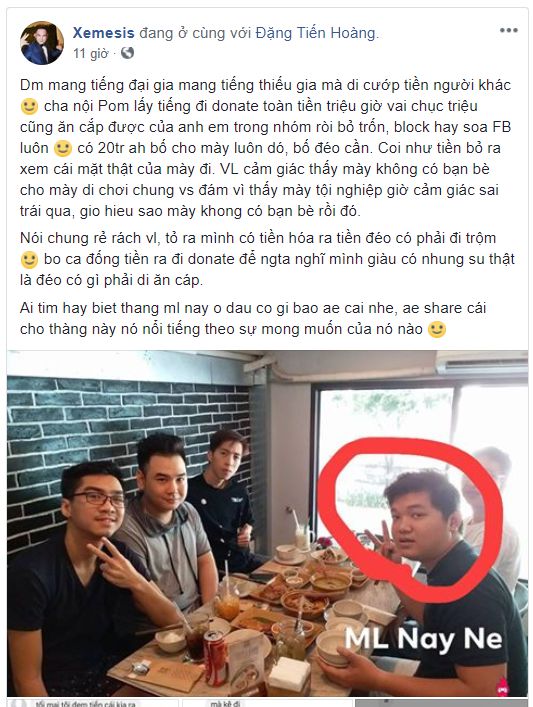Click the paragraph starting "Dm mang tiếng đại gia"
The image size is (533, 707).
[266, 148]
